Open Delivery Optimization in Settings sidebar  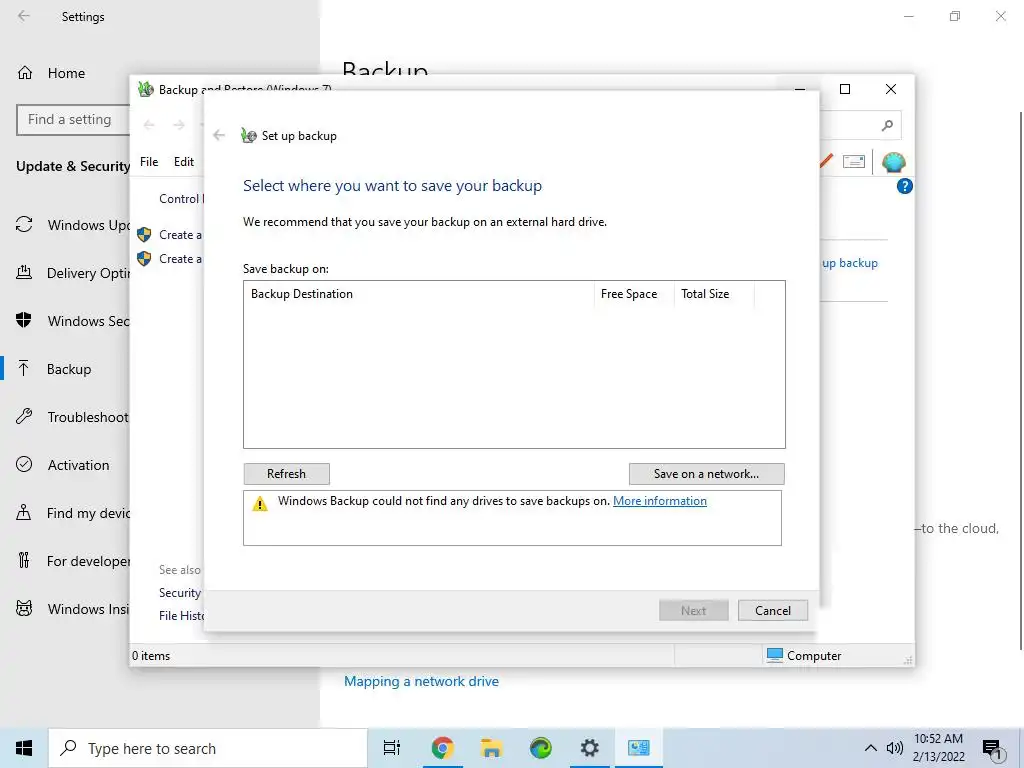pyautogui.click(x=72, y=273)
